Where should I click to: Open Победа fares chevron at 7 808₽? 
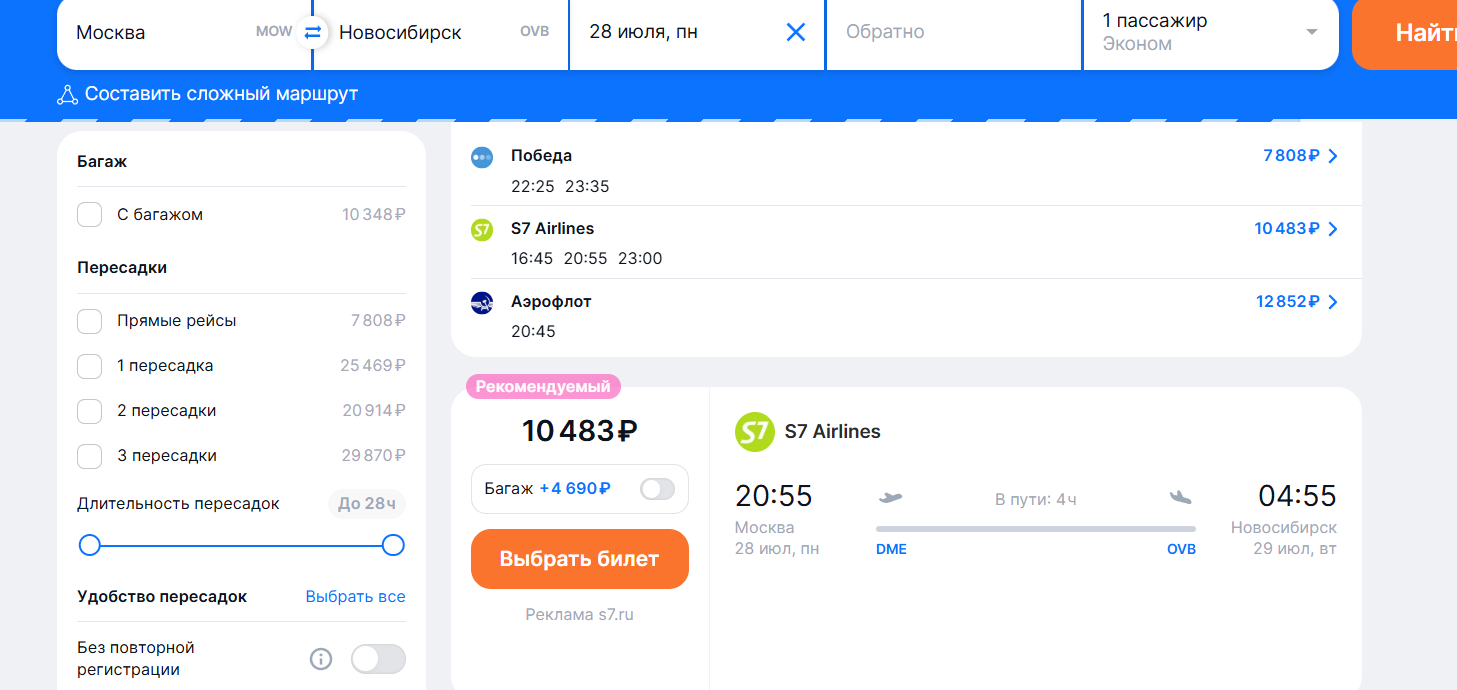coord(1332,156)
